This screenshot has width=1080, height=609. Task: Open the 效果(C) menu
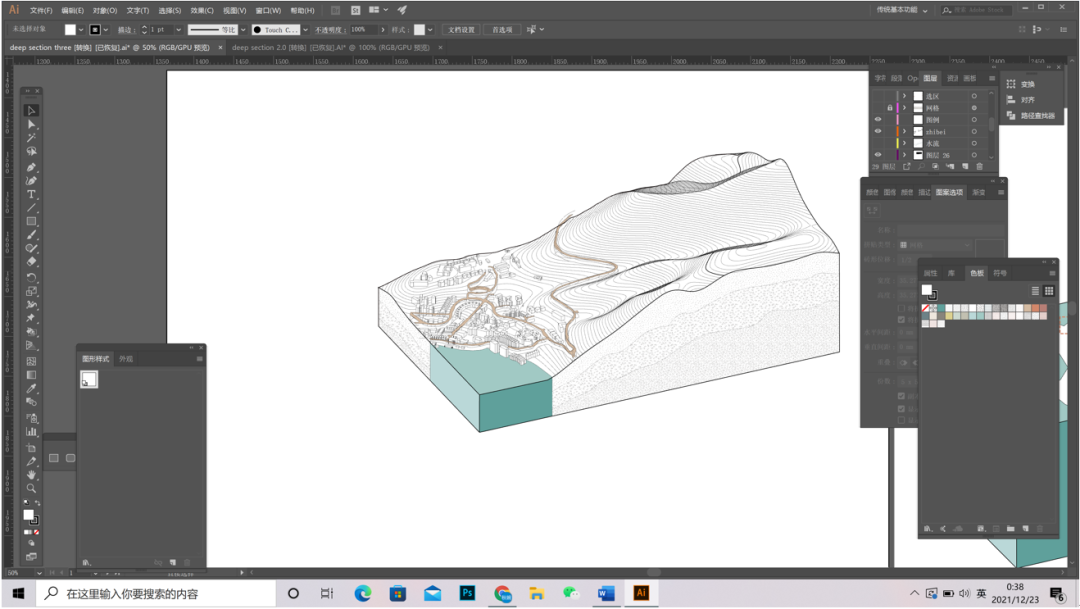[x=202, y=10]
